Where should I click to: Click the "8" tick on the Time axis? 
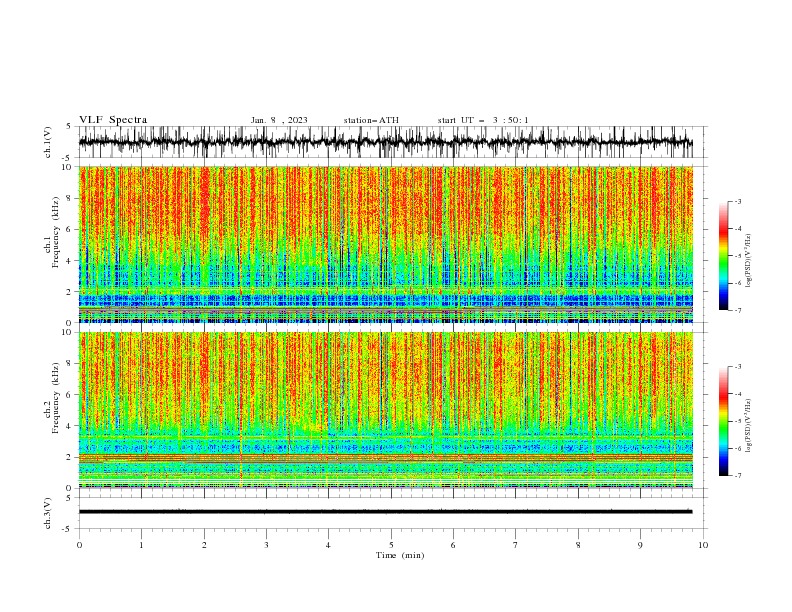pyautogui.click(x=578, y=545)
